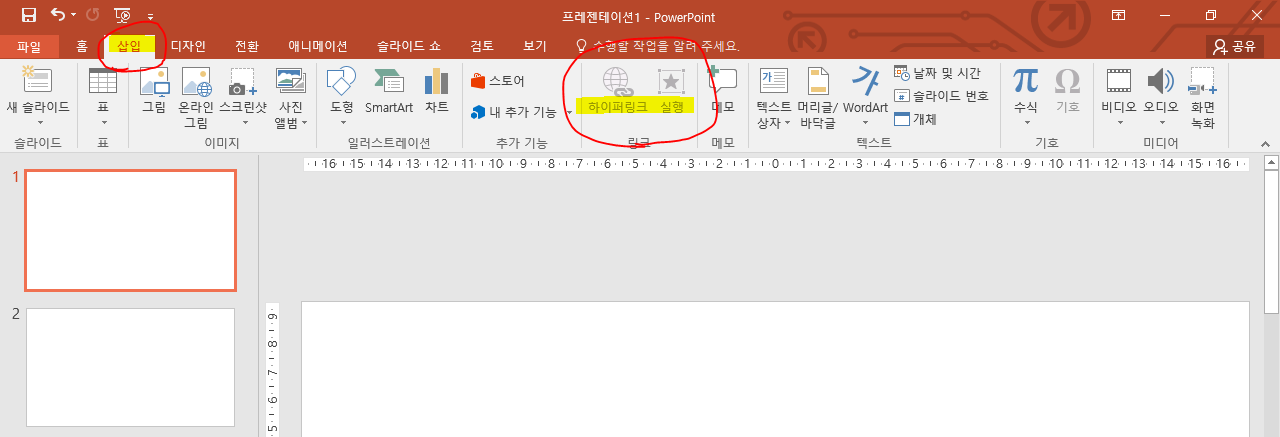
Task: Click the 화면 녹화 (Screen Recording) icon
Action: pos(1203,82)
